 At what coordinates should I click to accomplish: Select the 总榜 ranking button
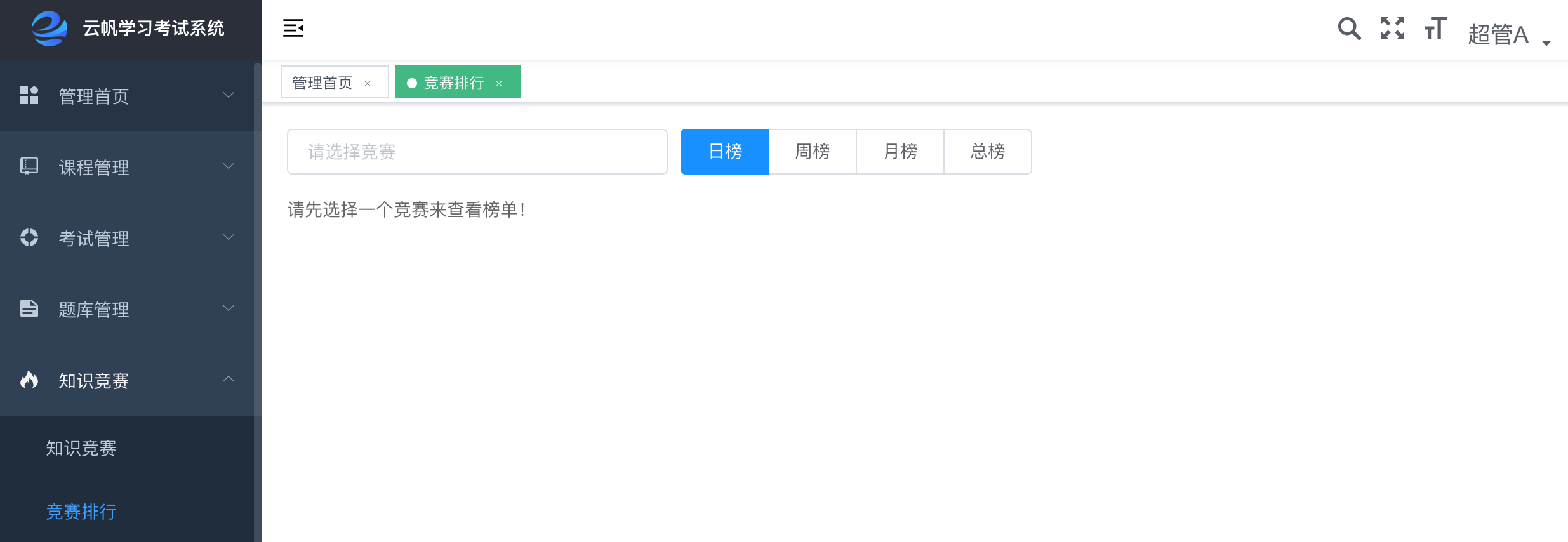(x=988, y=152)
